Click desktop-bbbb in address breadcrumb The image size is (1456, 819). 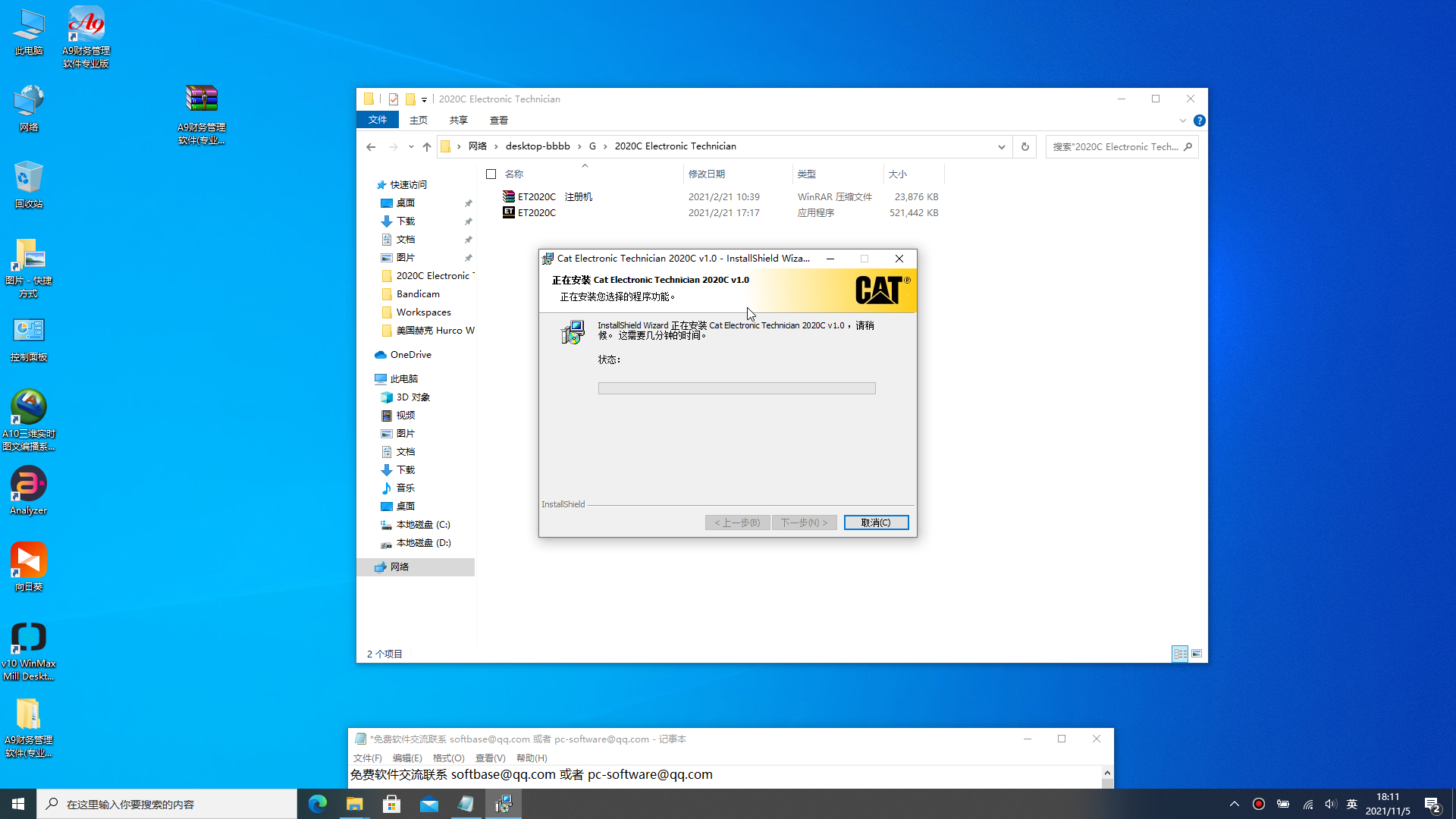538,146
